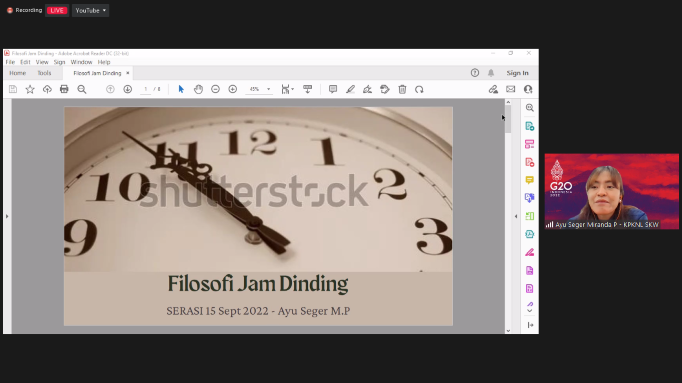
Task: Activate the Selection arrow tool
Action: pyautogui.click(x=181, y=89)
